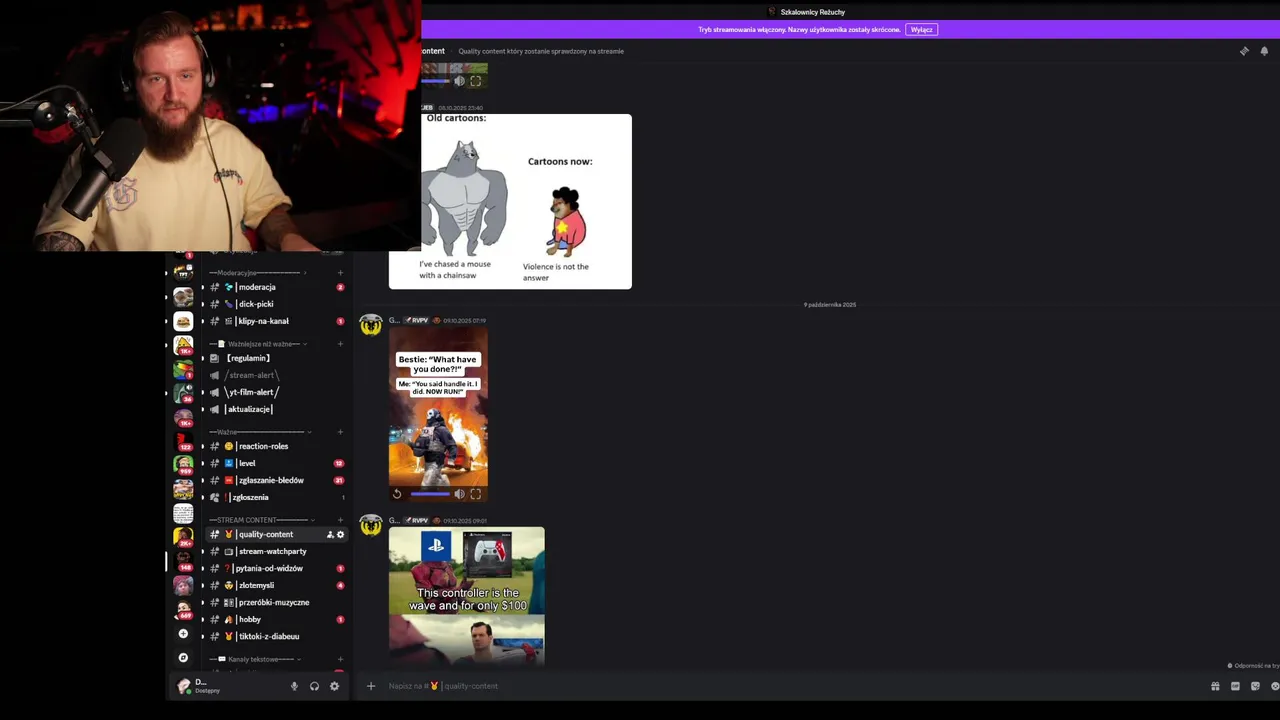The width and height of the screenshot is (1280, 720).
Task: Click Wyłącz button in streamer mode banner
Action: point(922,29)
